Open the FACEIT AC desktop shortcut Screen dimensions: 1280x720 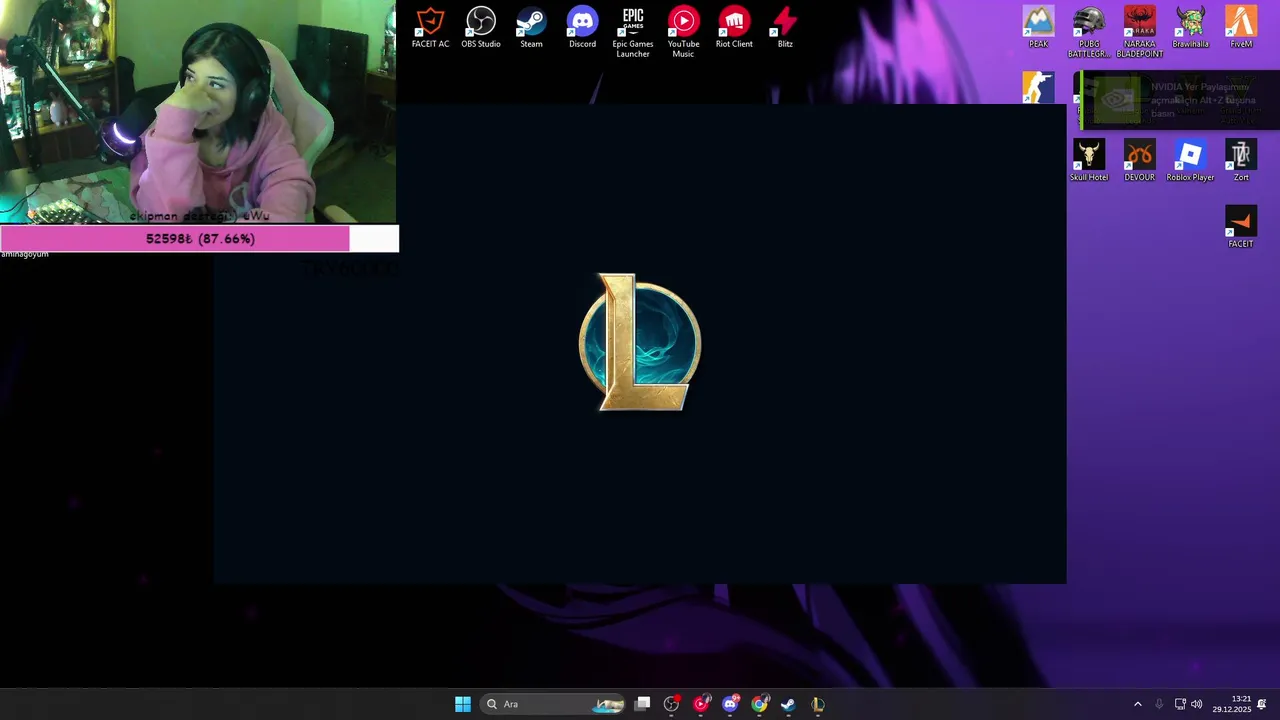coord(430,28)
